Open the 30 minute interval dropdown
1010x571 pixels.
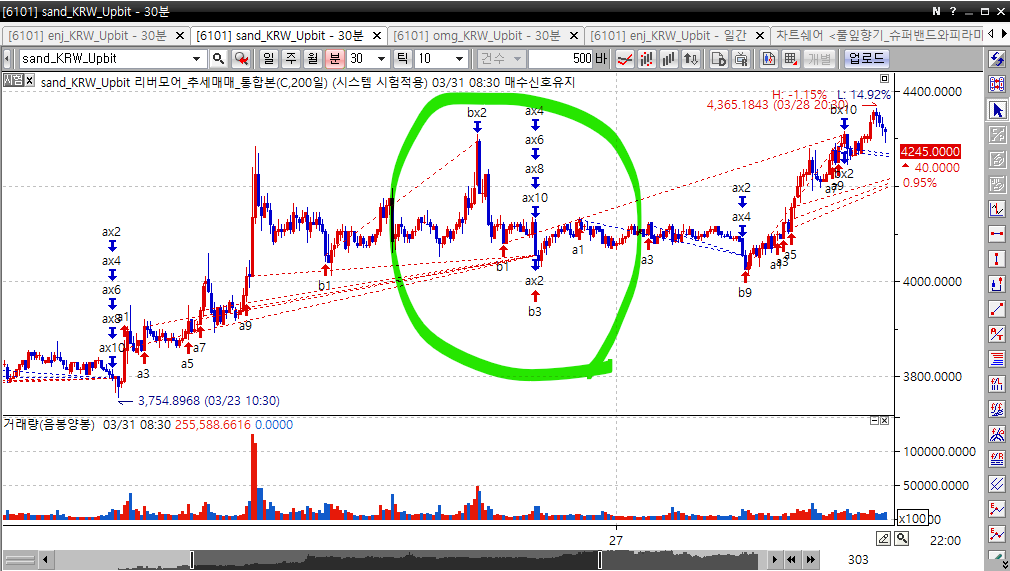coord(381,58)
